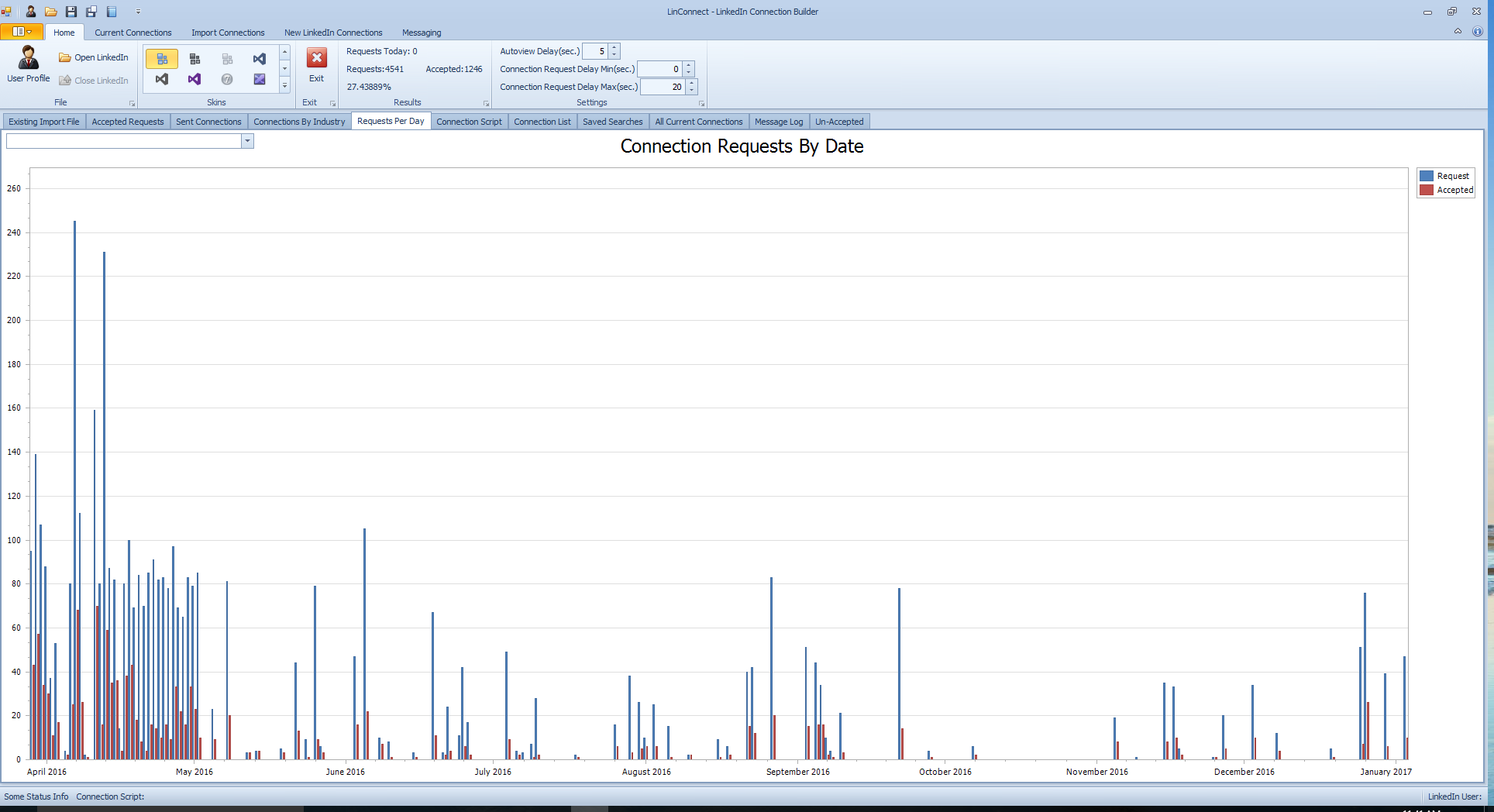Image resolution: width=1494 pixels, height=812 pixels.
Task: Customize the quick access toolbar dropdown
Action: [x=138, y=12]
